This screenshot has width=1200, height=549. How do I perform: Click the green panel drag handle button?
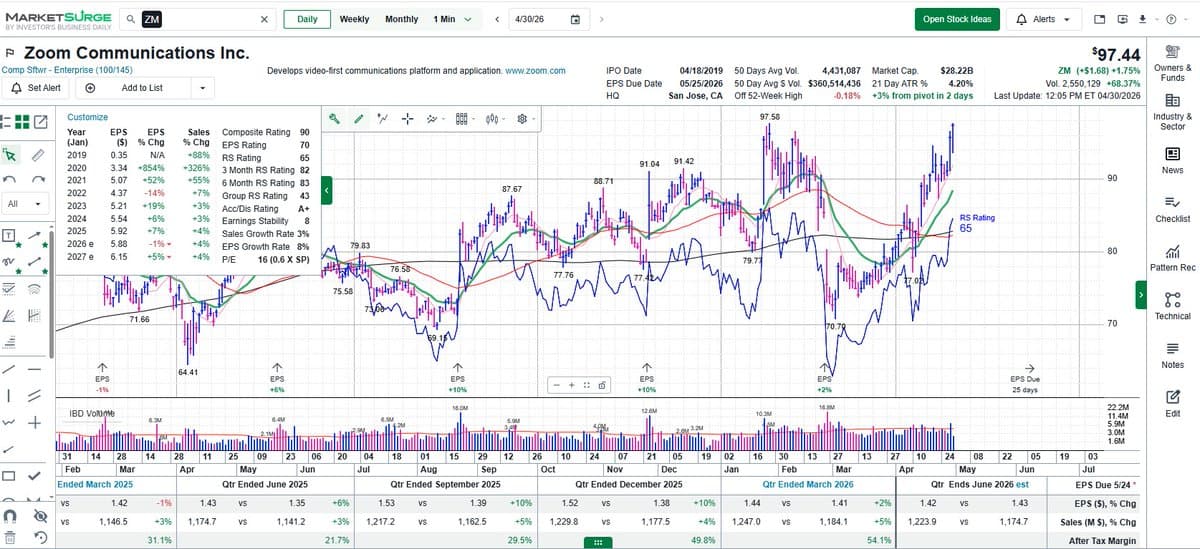click(x=597, y=542)
